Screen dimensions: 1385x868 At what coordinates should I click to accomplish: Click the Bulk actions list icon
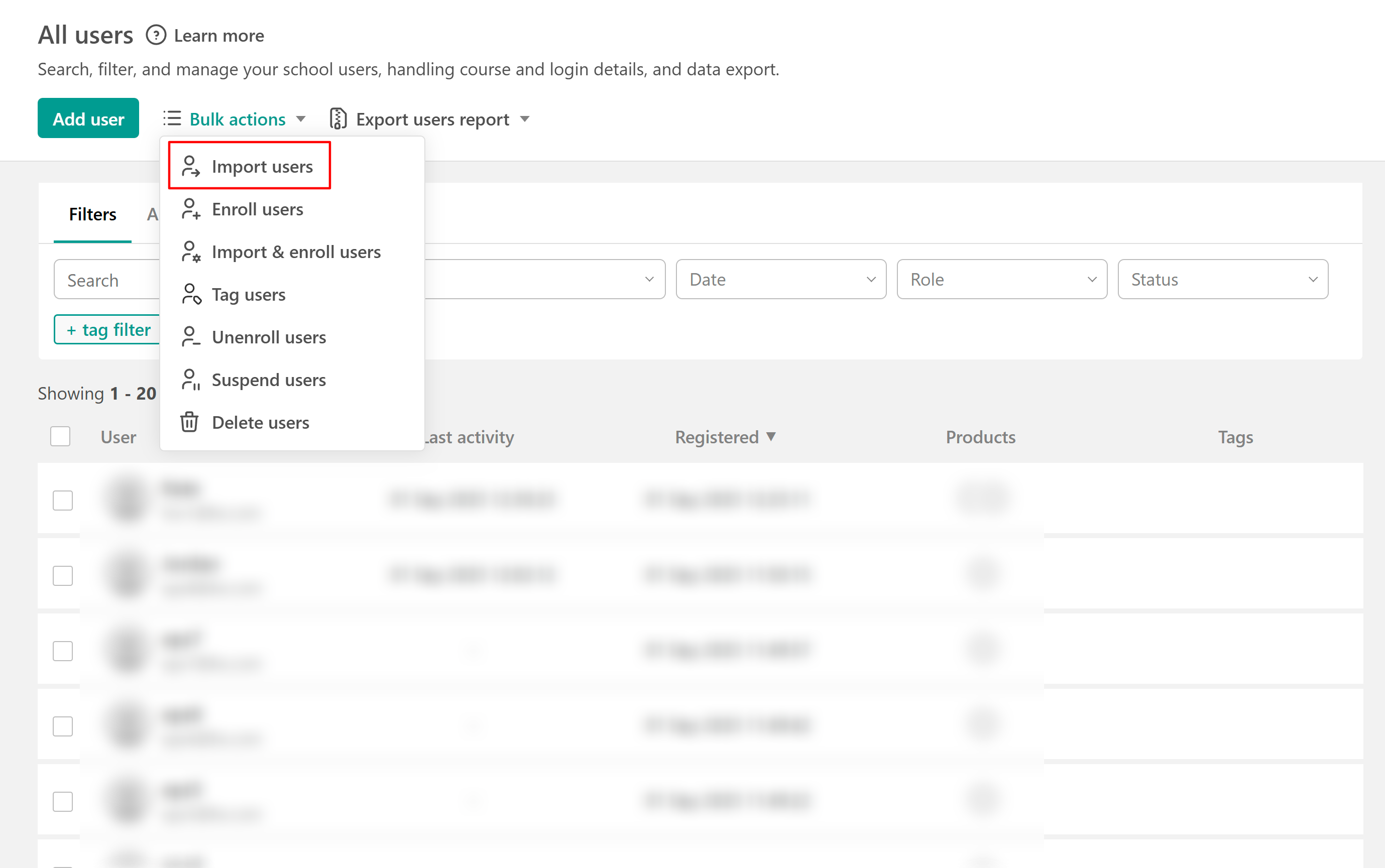(x=172, y=119)
